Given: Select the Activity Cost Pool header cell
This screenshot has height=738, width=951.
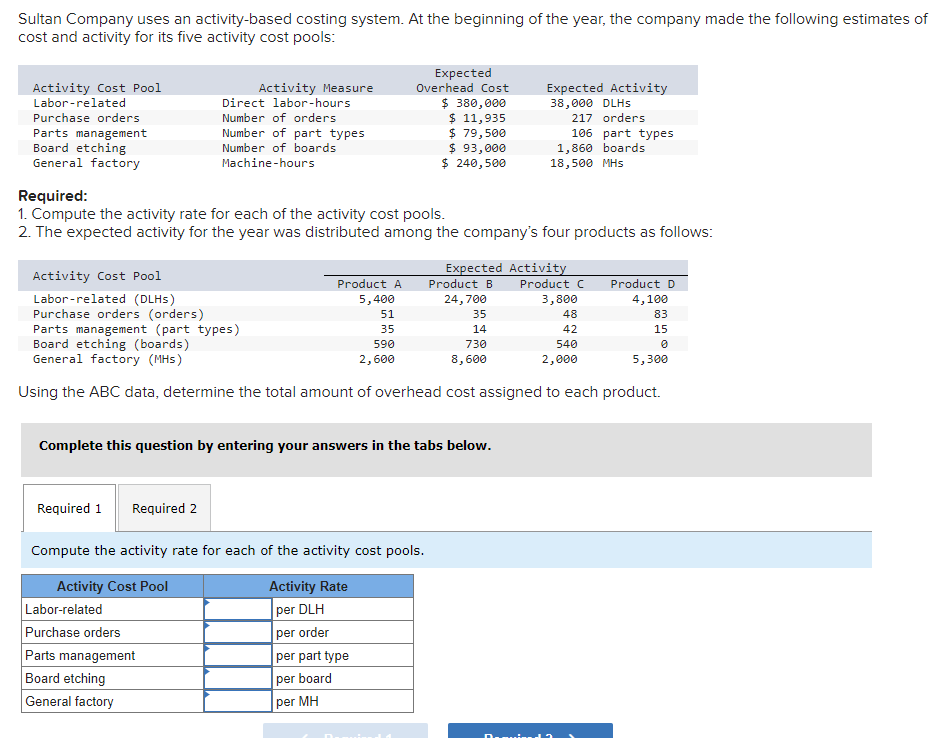Looking at the screenshot, I should [111, 586].
